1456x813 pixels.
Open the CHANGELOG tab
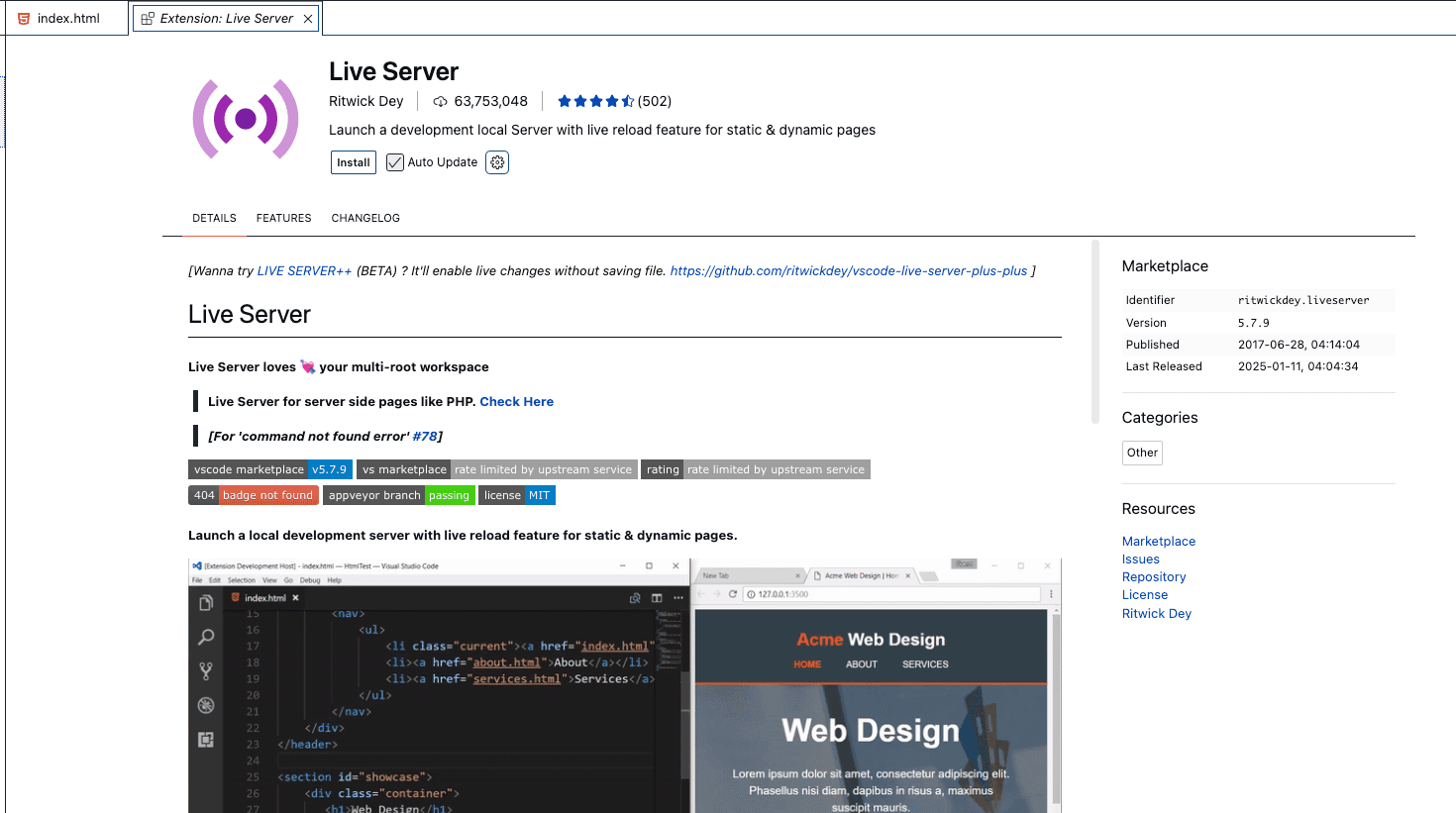click(365, 218)
